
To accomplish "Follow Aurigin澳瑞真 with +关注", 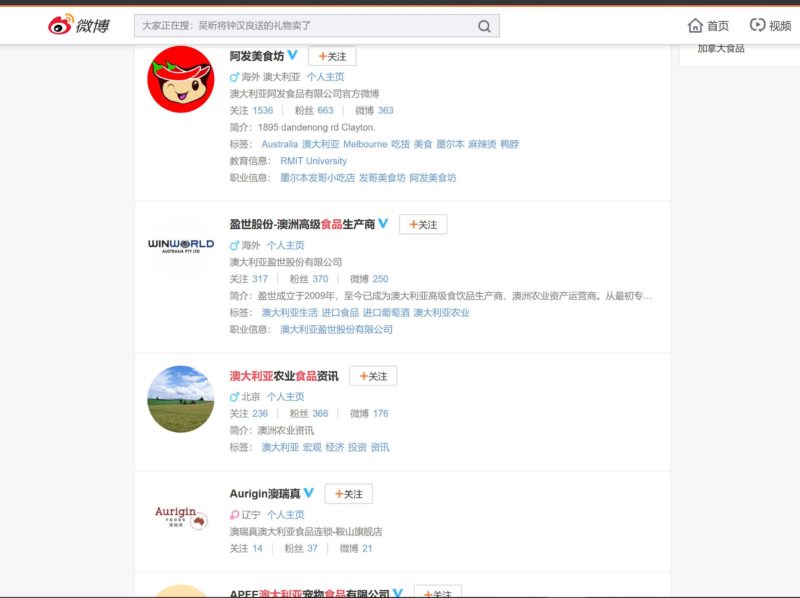I will tap(348, 494).
